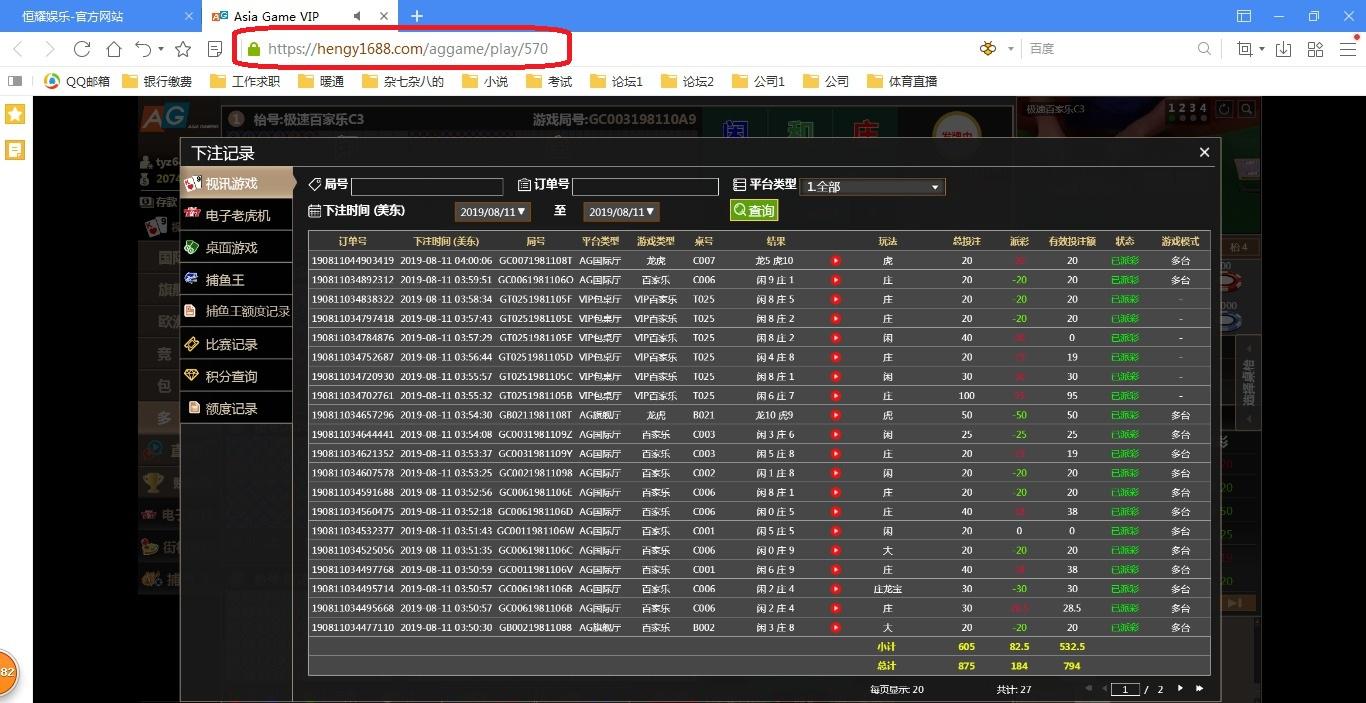This screenshot has width=1366, height=703.
Task: Focus the 局号 input field
Action: pyautogui.click(x=427, y=187)
